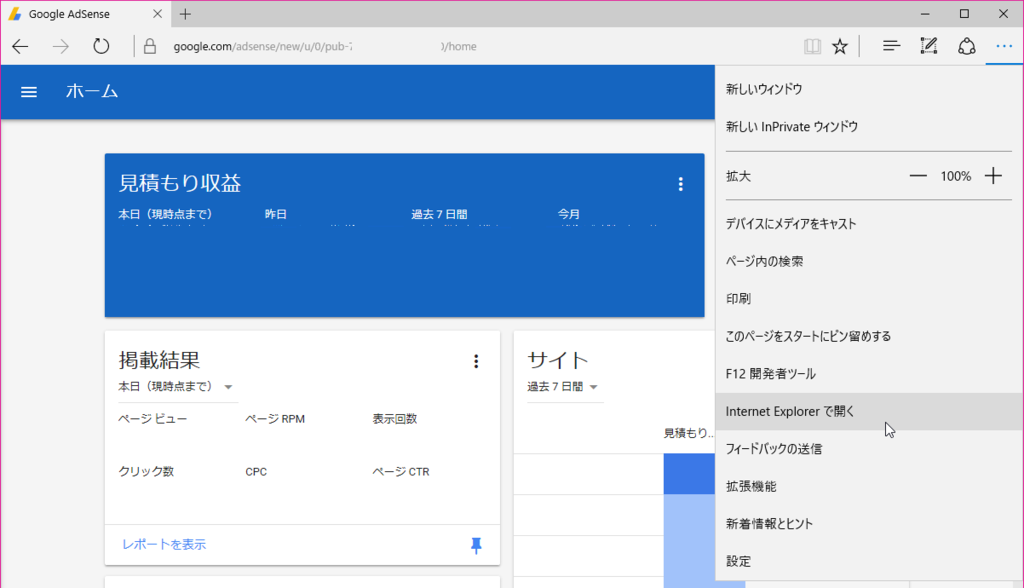Choose Internet Explorer で開く
Screen dimensions: 1024x588
(869, 412)
